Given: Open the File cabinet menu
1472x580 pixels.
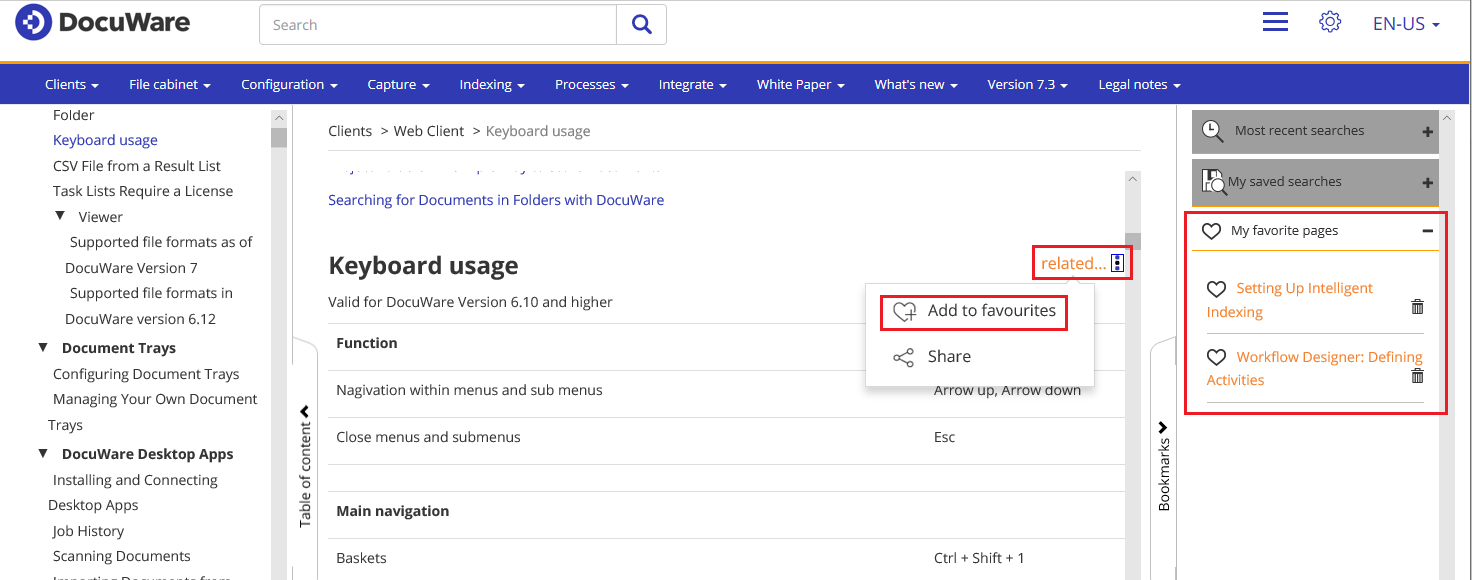Looking at the screenshot, I should tap(169, 85).
